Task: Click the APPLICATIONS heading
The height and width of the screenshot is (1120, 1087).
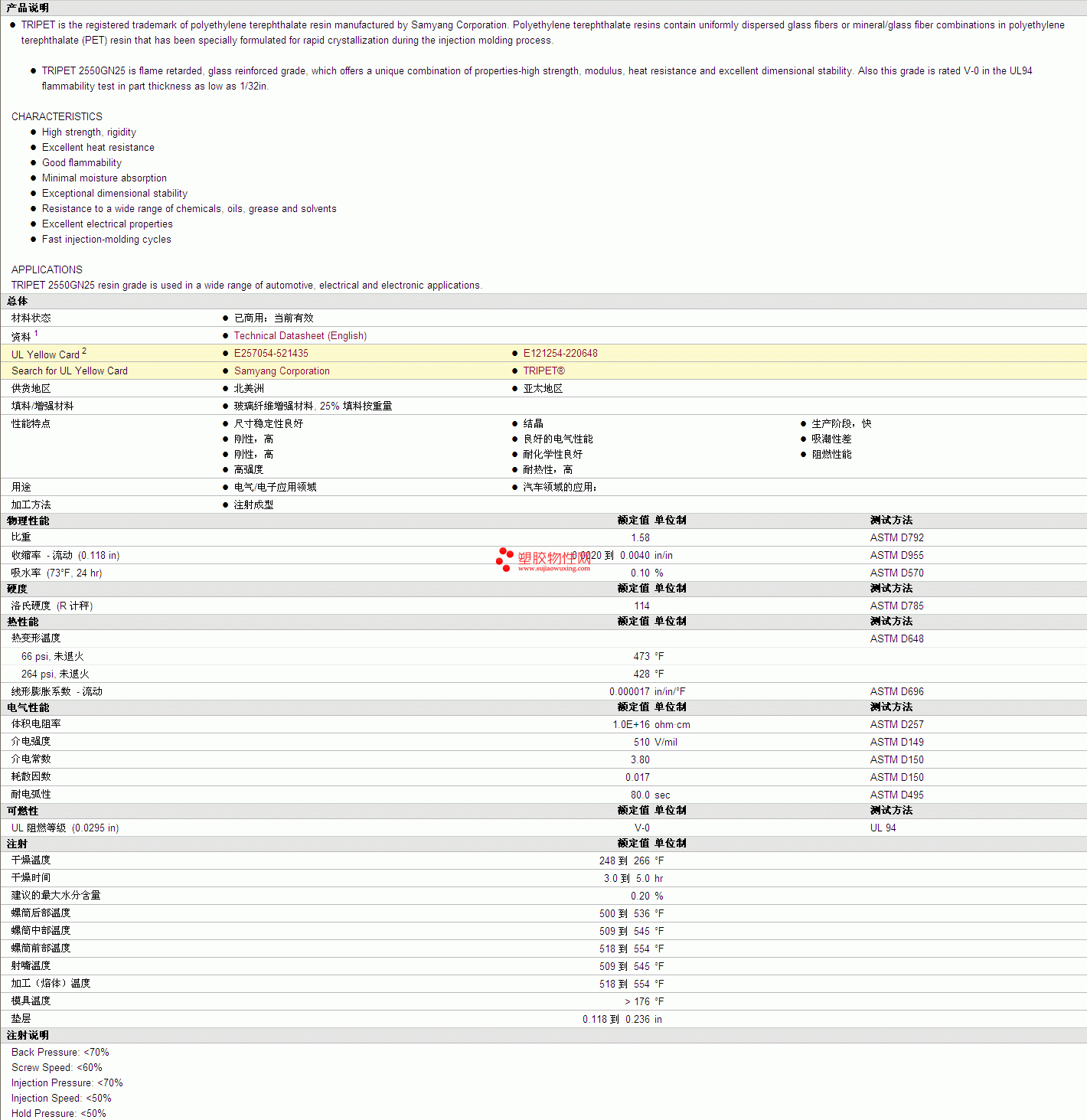Action: [47, 269]
